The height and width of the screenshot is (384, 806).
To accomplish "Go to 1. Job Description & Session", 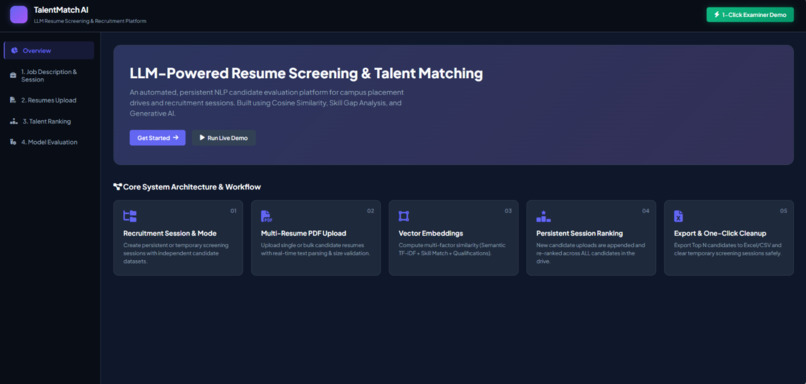I will [x=49, y=76].
